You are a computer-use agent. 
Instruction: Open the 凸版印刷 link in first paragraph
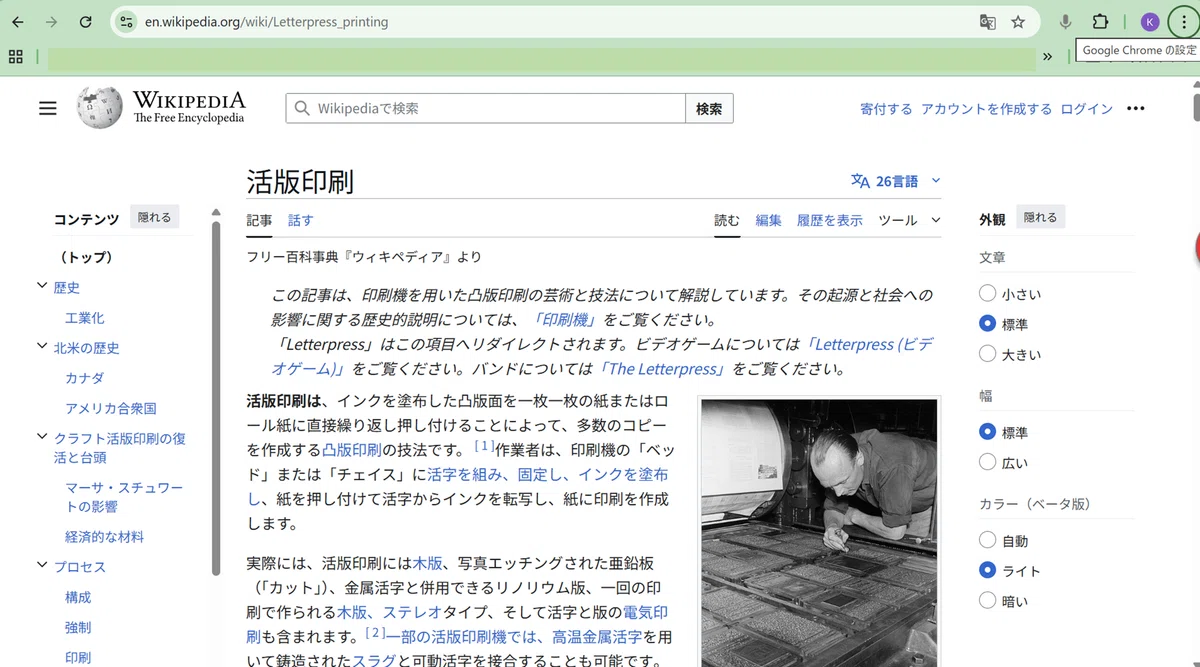(354, 449)
